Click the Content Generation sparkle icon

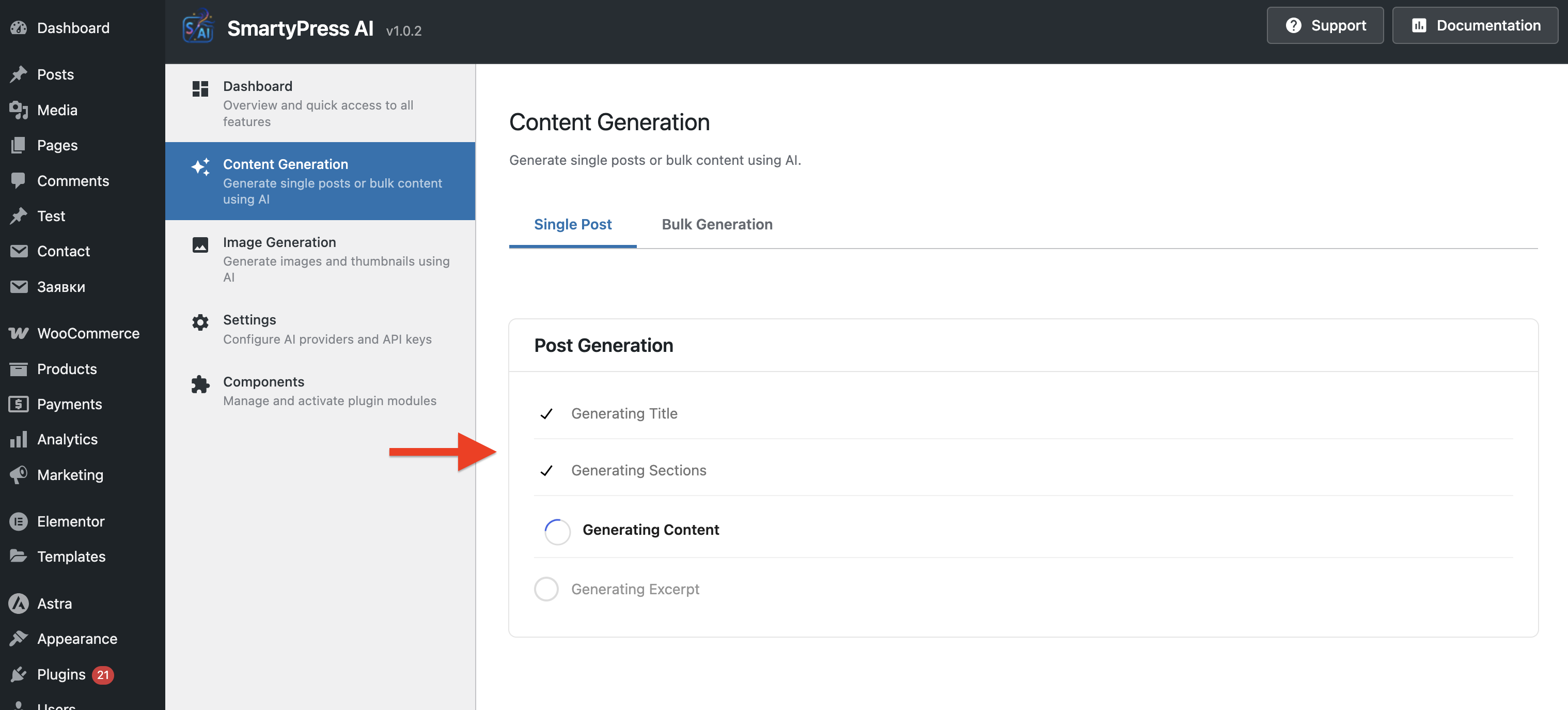click(200, 167)
